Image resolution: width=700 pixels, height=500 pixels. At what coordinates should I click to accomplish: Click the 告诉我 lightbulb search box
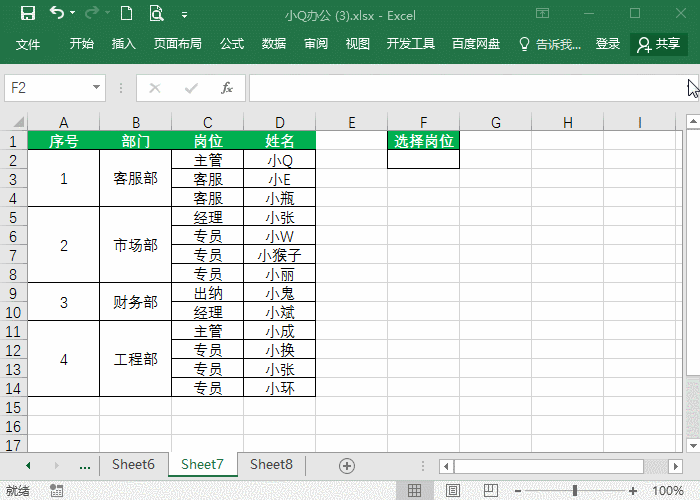(x=550, y=44)
